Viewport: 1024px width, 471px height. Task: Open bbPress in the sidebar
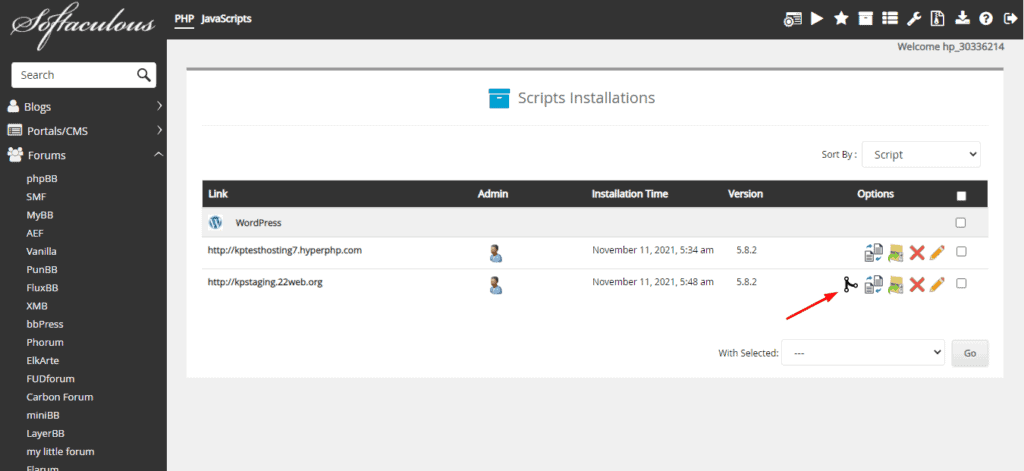click(x=44, y=324)
